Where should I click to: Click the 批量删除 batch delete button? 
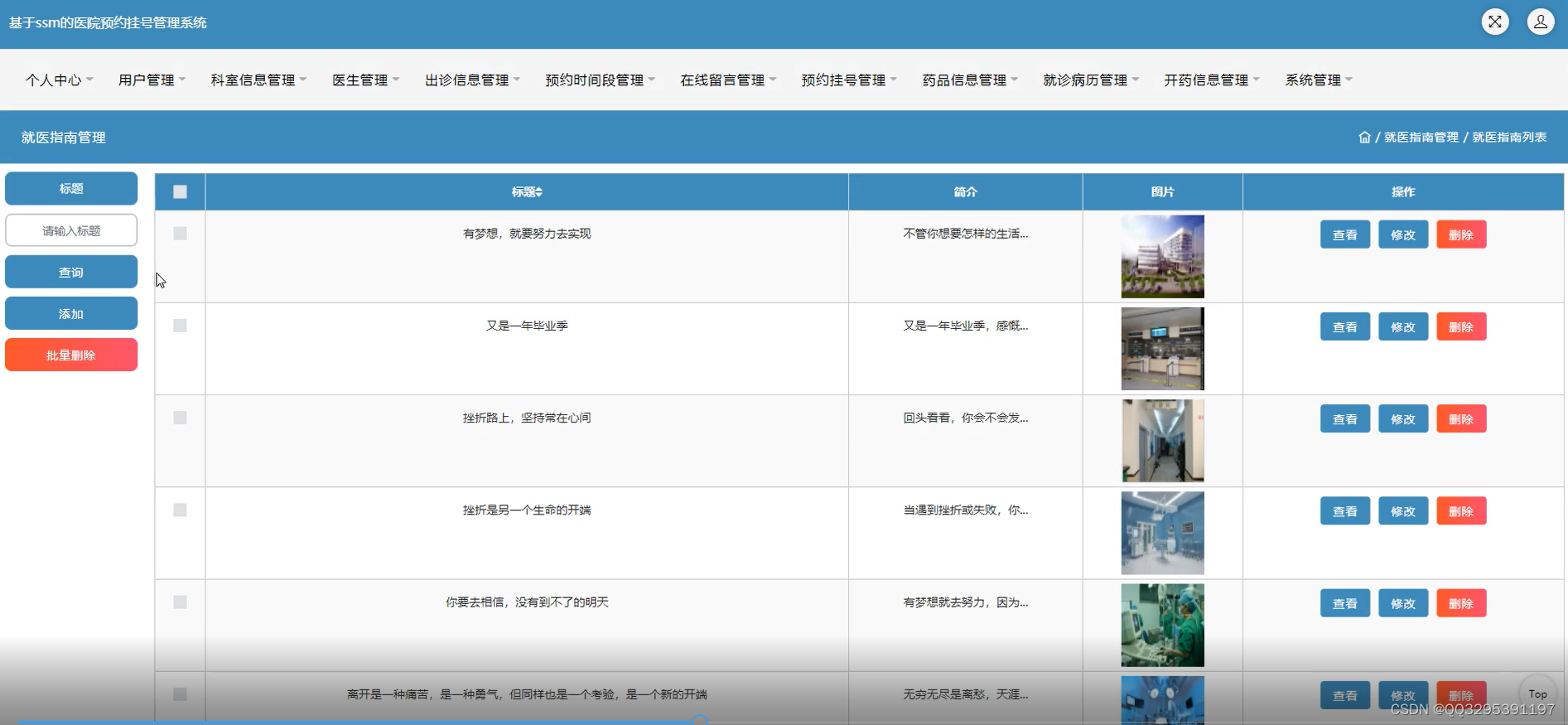(x=71, y=355)
